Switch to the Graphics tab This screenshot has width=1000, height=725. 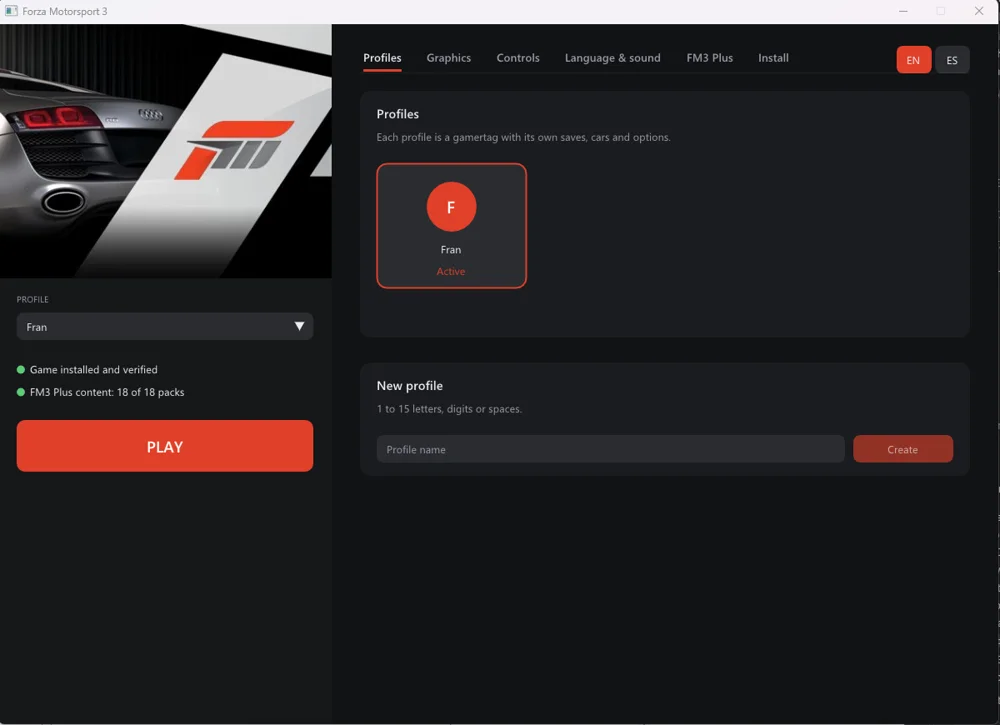point(448,58)
